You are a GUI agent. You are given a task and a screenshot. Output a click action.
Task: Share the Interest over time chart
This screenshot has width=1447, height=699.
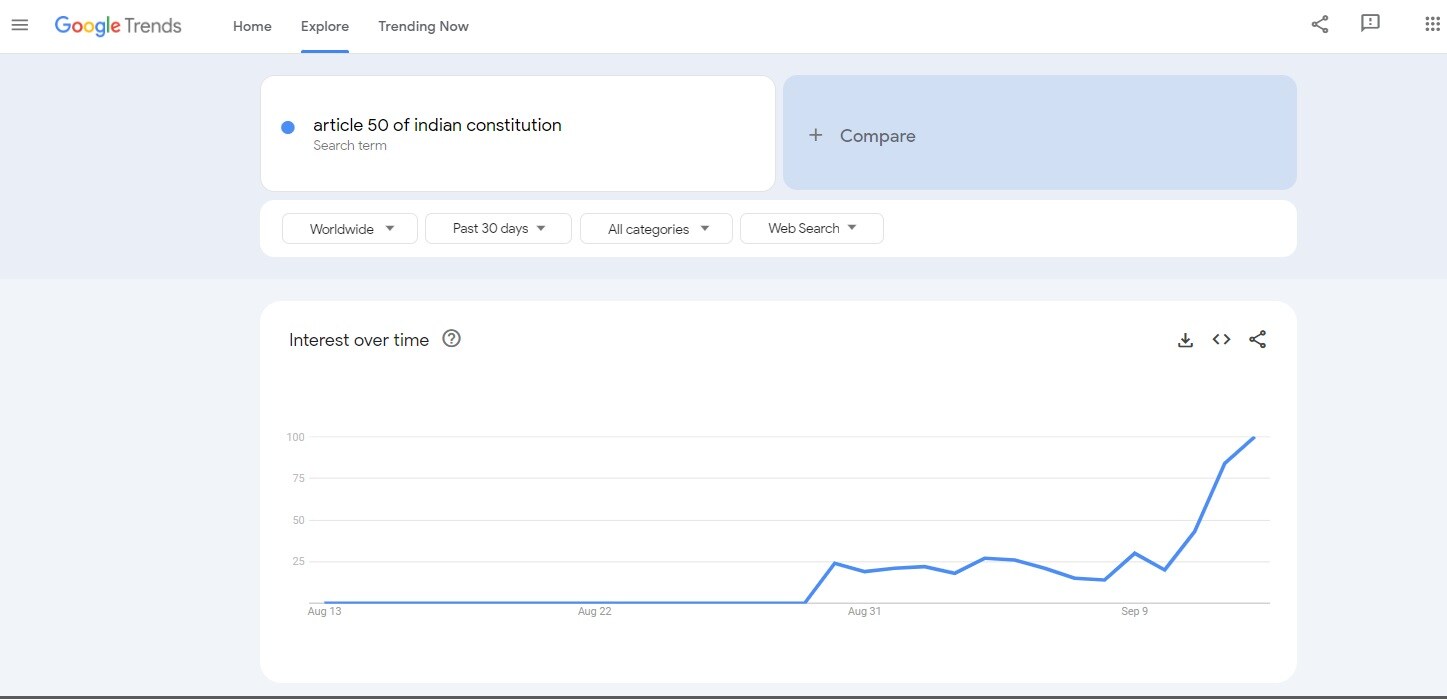[1257, 340]
